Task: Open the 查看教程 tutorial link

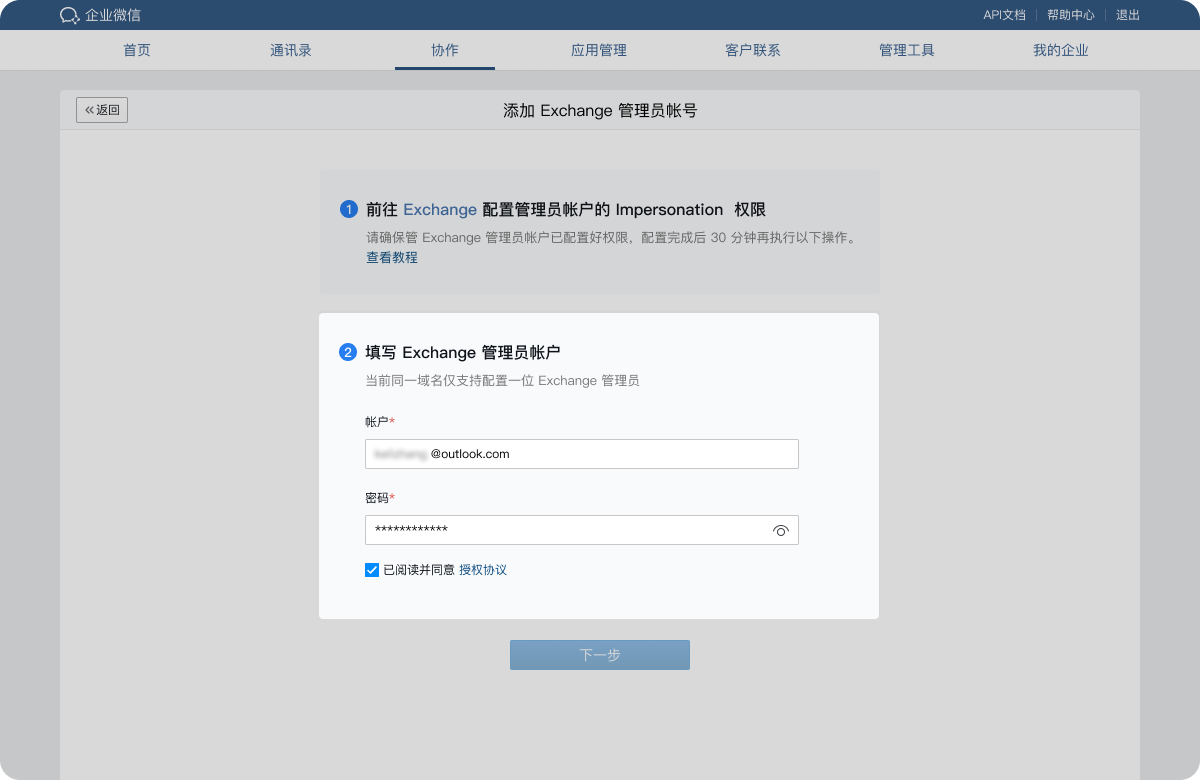Action: (392, 258)
